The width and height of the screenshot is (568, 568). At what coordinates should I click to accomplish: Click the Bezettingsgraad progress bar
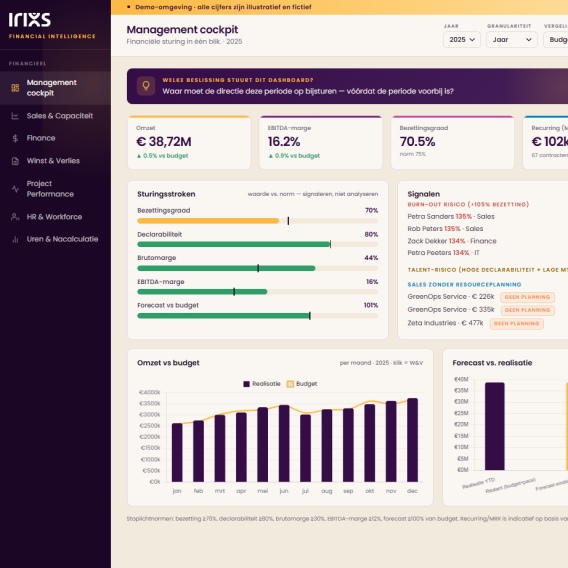click(258, 221)
